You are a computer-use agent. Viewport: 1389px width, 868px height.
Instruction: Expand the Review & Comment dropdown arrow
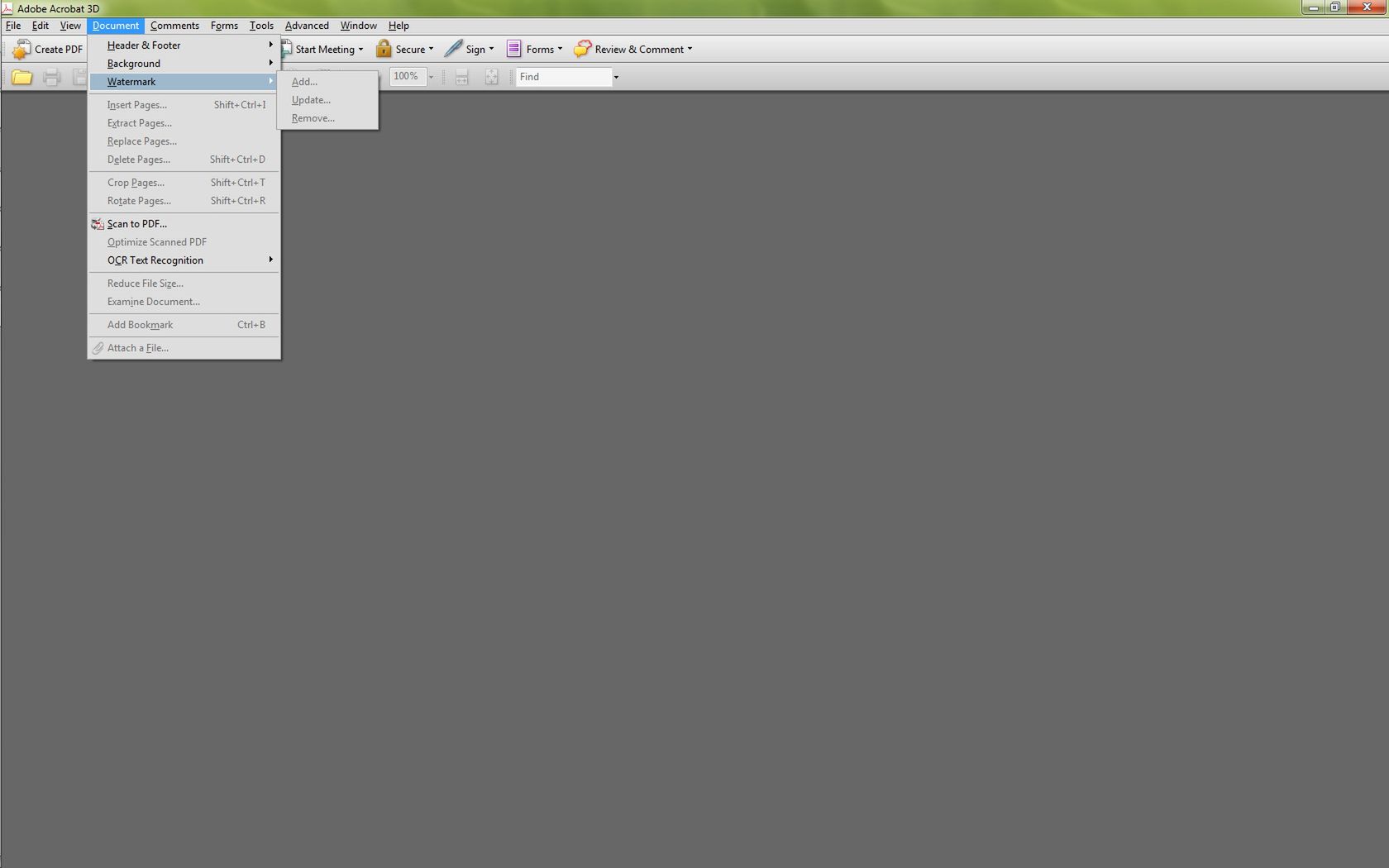(690, 49)
